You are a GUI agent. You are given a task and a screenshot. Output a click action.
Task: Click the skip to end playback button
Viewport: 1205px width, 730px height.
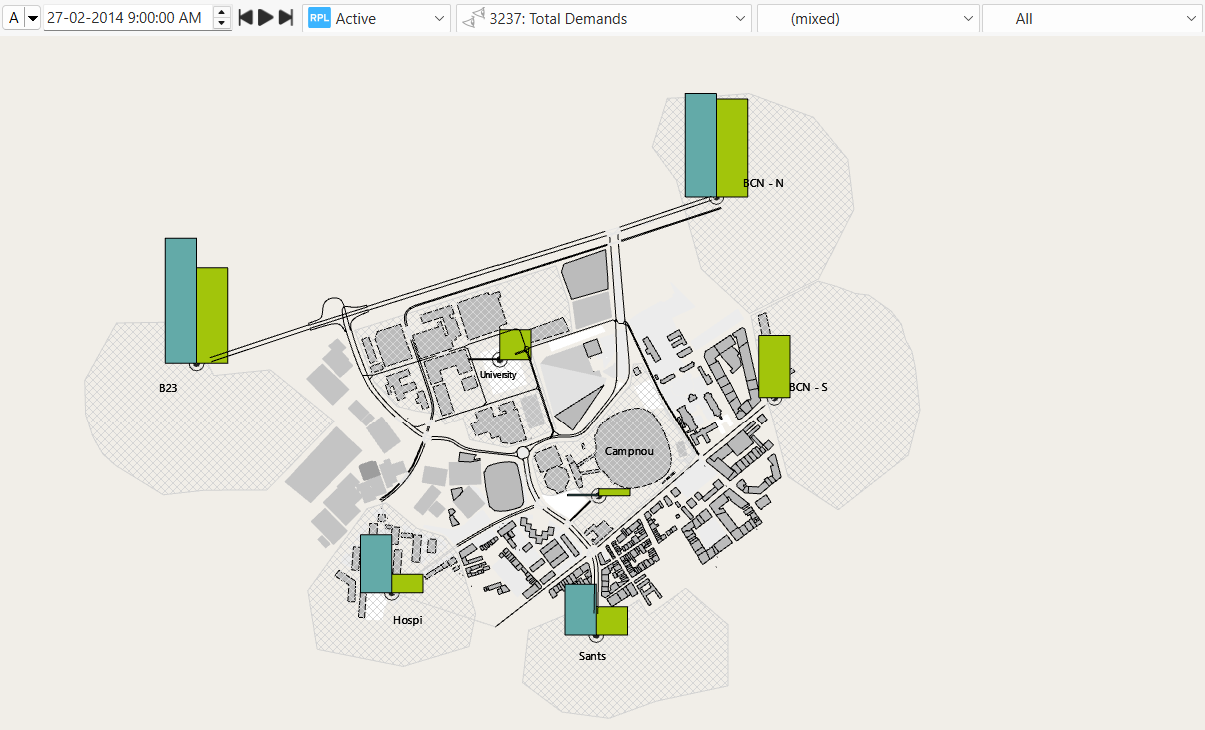coord(286,18)
